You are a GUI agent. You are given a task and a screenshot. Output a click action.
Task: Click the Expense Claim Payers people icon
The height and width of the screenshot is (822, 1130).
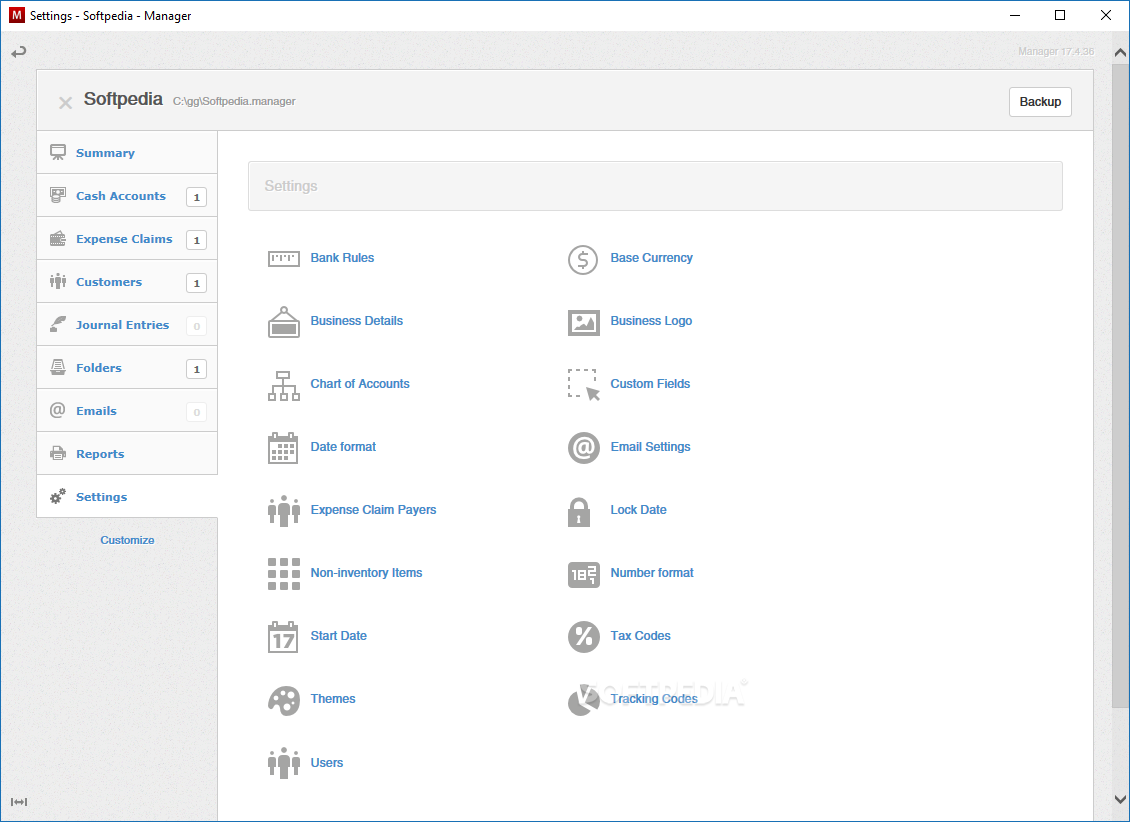283,510
